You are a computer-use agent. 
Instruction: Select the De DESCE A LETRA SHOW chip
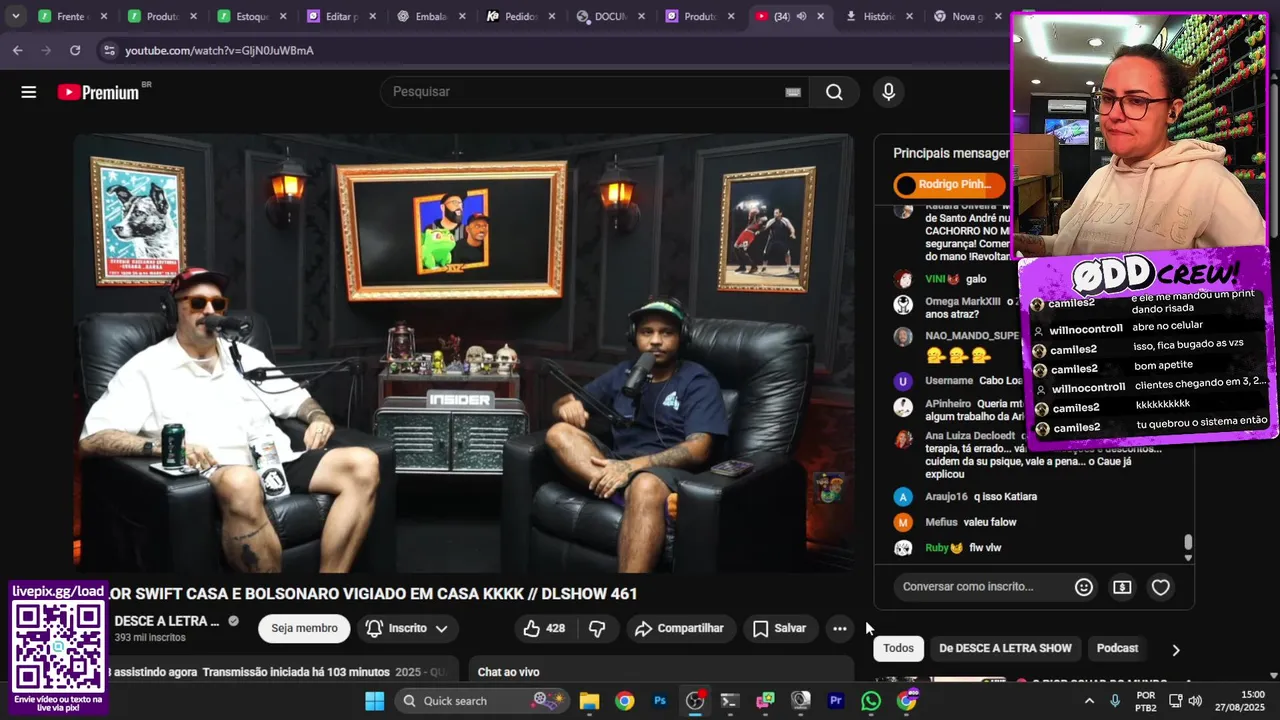pyautogui.click(x=1005, y=648)
